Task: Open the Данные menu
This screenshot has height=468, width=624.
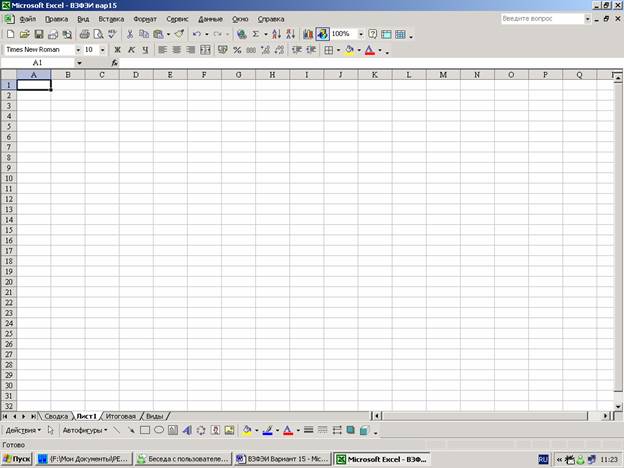Action: click(210, 19)
